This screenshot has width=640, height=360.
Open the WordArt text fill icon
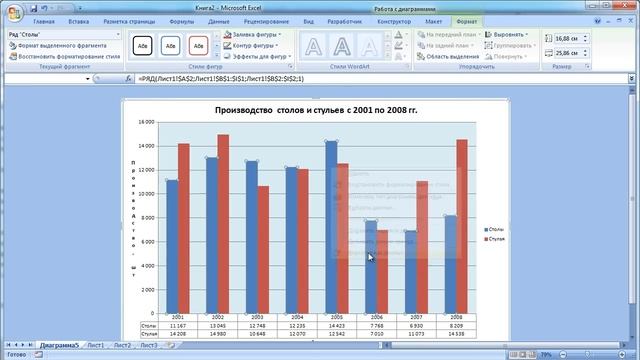[x=398, y=35]
